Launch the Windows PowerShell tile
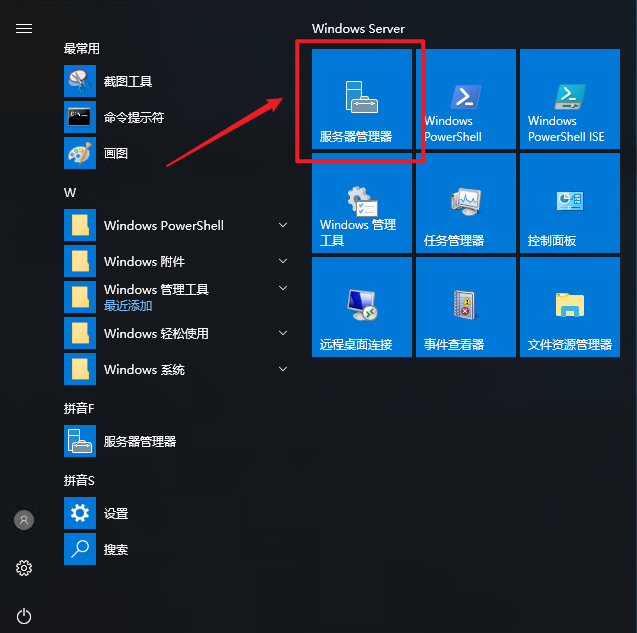637x633 pixels. 466,99
